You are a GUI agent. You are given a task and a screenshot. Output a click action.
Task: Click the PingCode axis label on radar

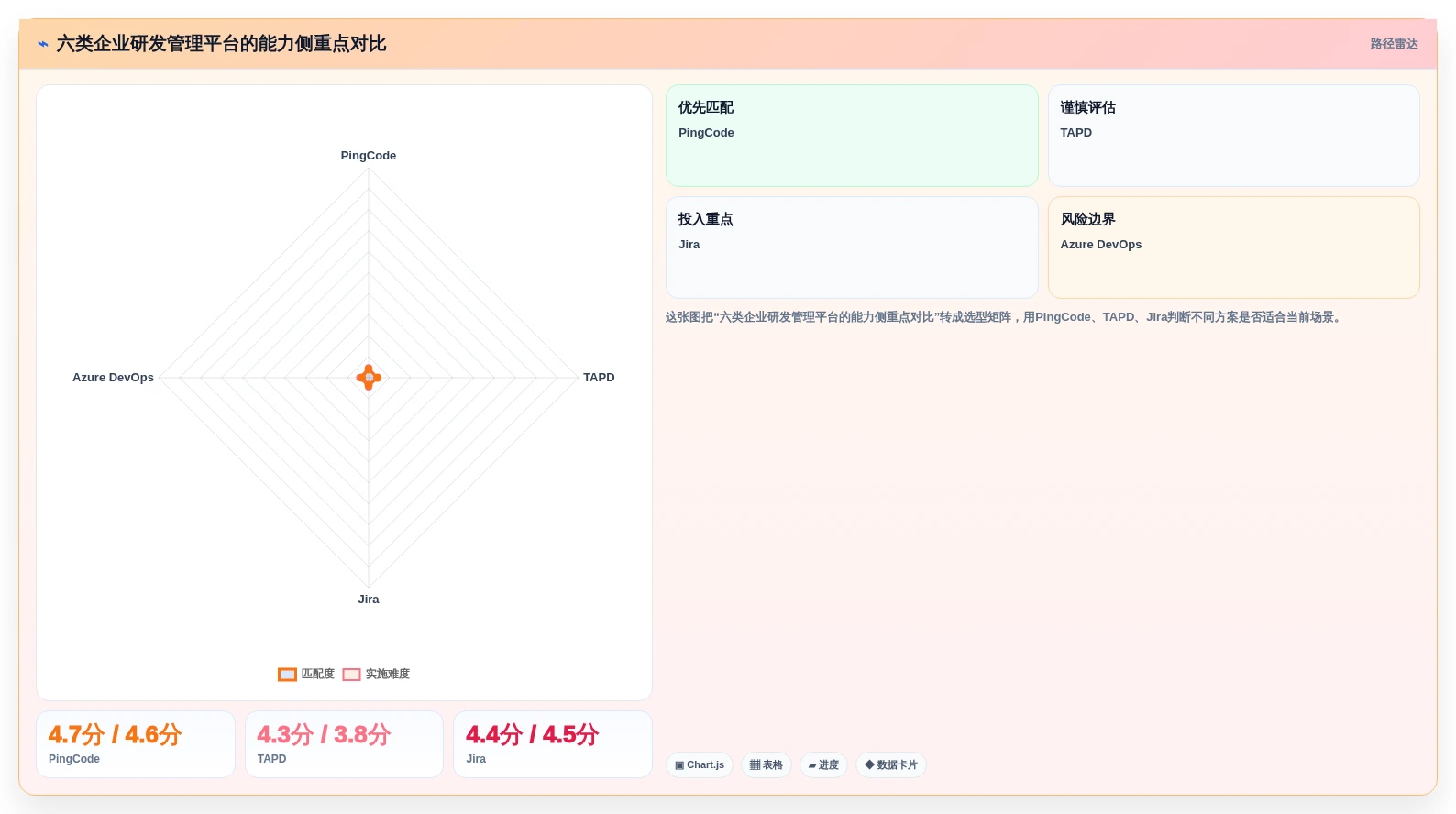coord(369,156)
